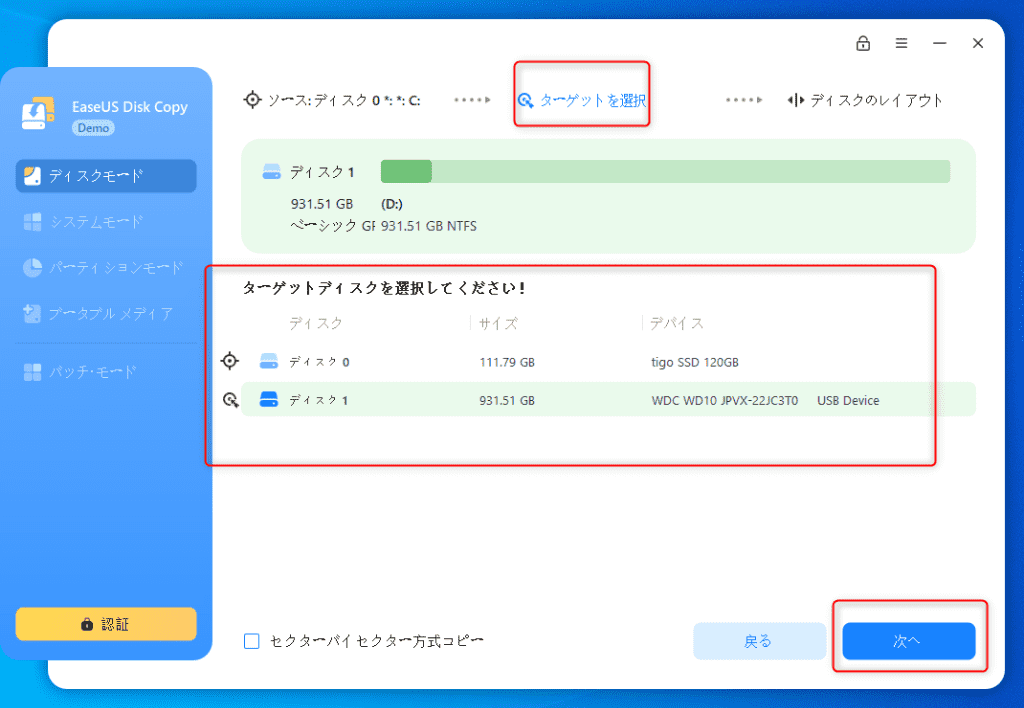
Task: Click the source marker icon beside ディスク 0
Action: pos(230,361)
